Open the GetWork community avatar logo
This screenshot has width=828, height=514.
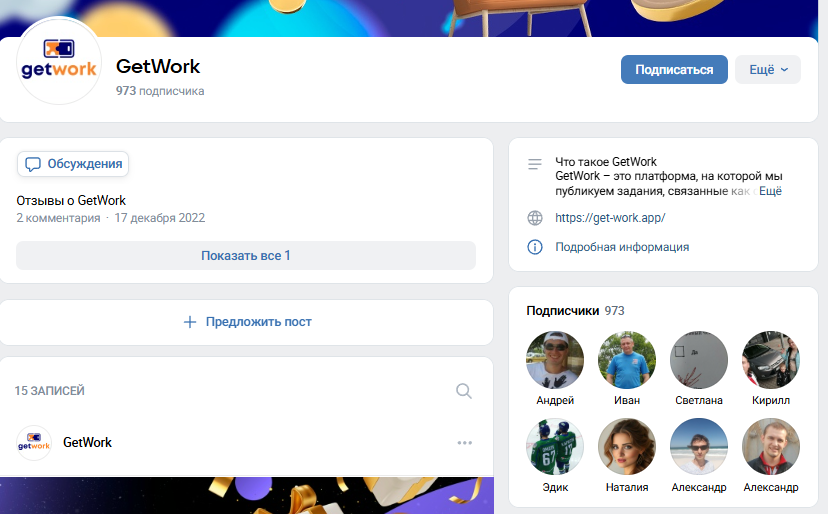[59, 61]
